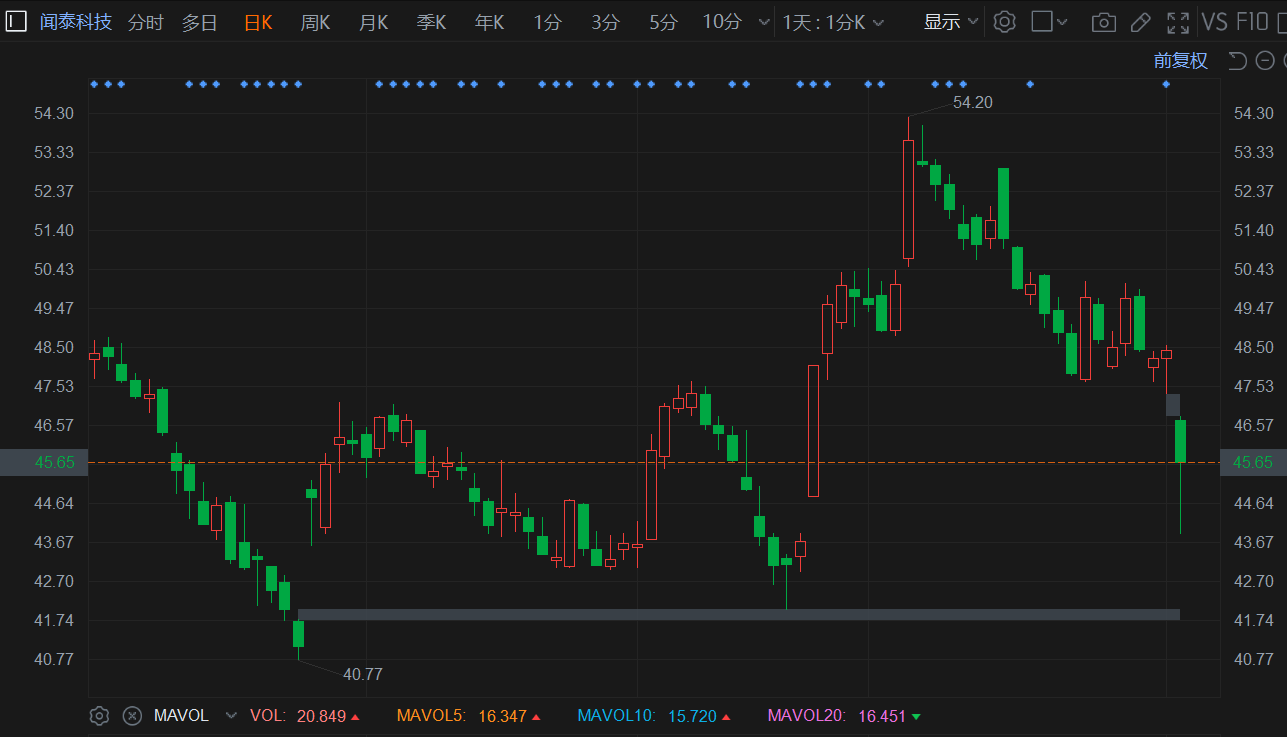This screenshot has width=1287, height=737.
Task: Remove the MAVOL indicator with the X icon
Action: tap(131, 716)
